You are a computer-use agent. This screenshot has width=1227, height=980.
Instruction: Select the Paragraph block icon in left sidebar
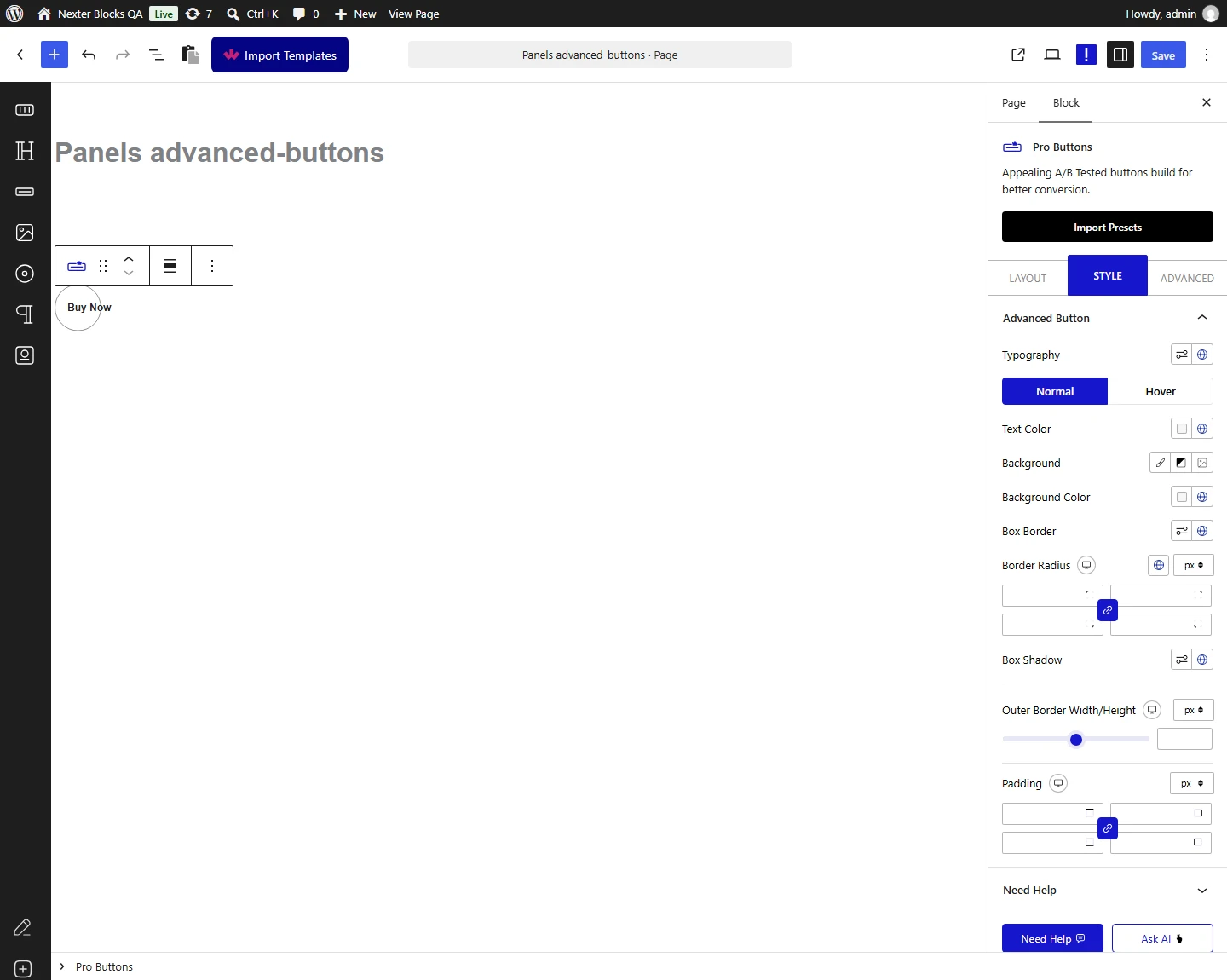tap(25, 314)
